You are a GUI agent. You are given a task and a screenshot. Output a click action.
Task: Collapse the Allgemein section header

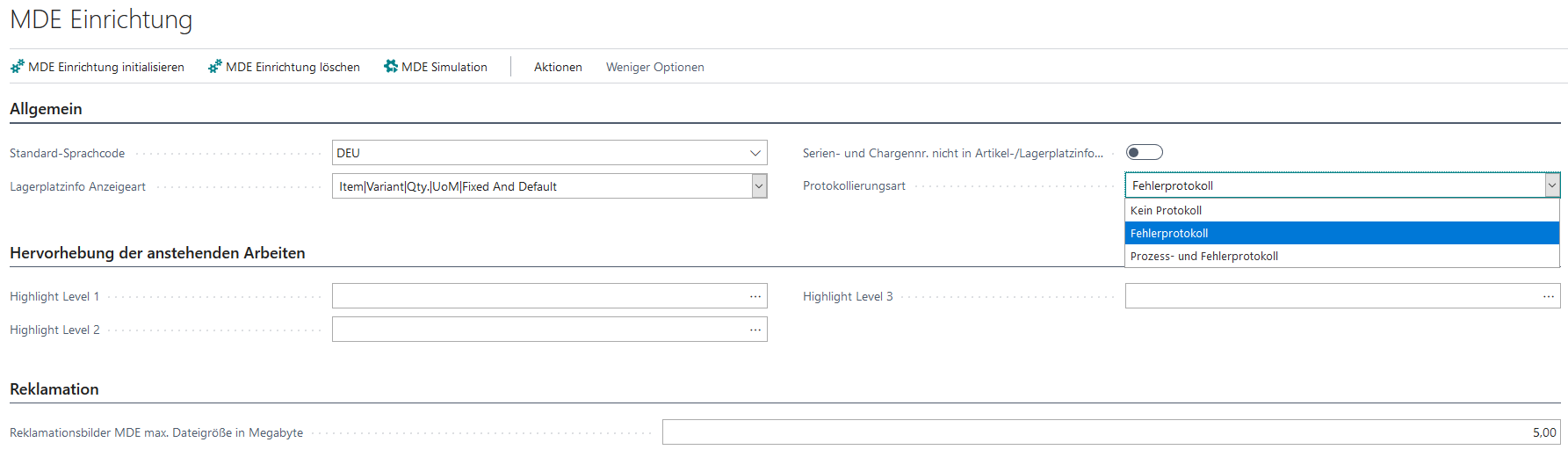[46, 109]
